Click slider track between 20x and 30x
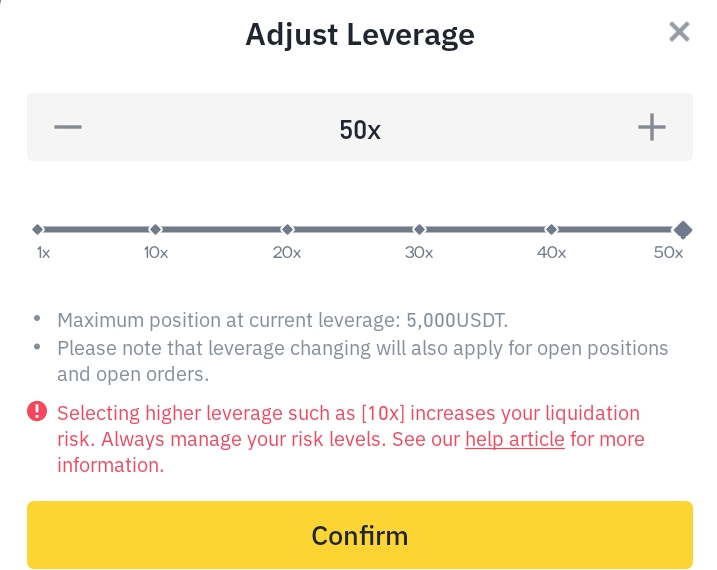The height and width of the screenshot is (570, 717). (353, 229)
